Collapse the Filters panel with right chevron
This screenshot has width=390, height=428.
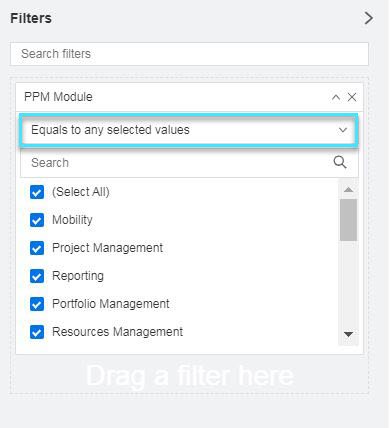(x=368, y=18)
